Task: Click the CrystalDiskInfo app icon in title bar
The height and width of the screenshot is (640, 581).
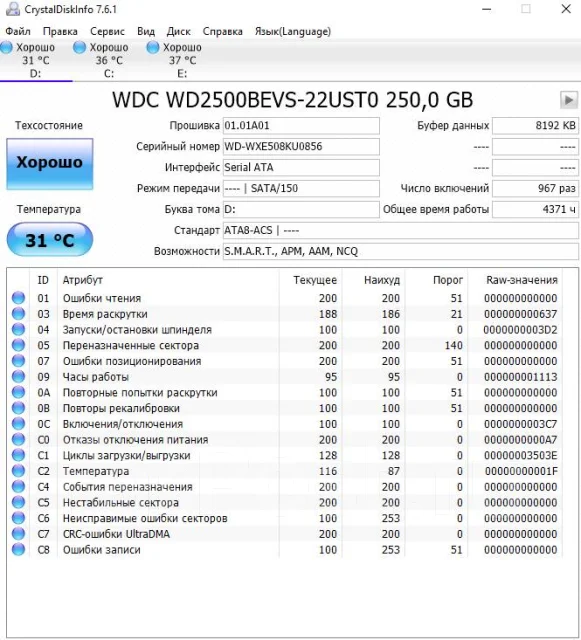Action: point(12,9)
